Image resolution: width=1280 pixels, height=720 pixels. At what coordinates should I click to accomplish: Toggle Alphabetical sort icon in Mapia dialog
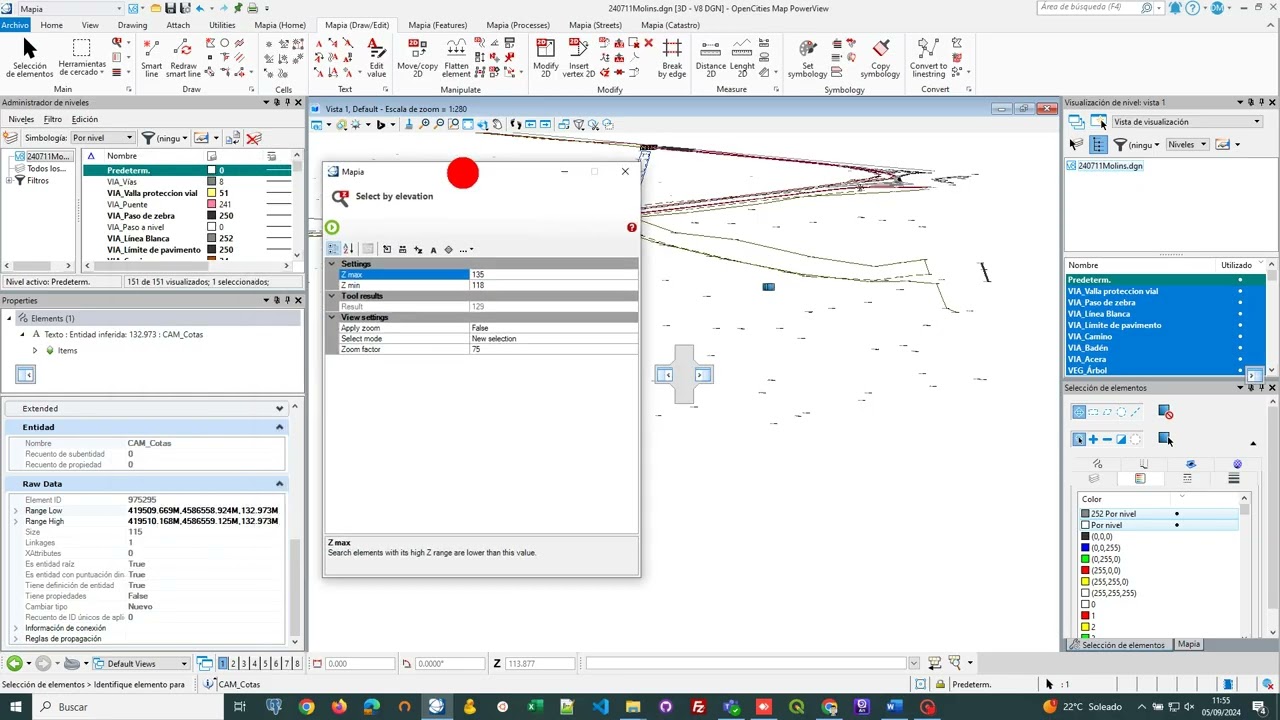tap(348, 249)
